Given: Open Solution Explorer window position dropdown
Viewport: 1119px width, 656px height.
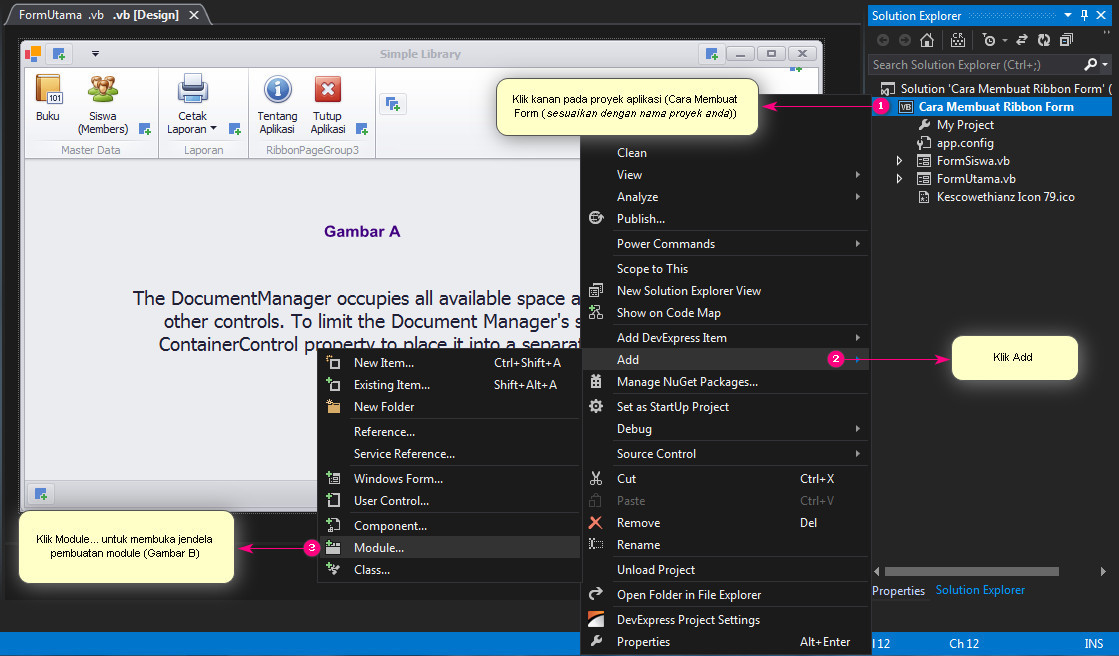Looking at the screenshot, I should 1068,15.
